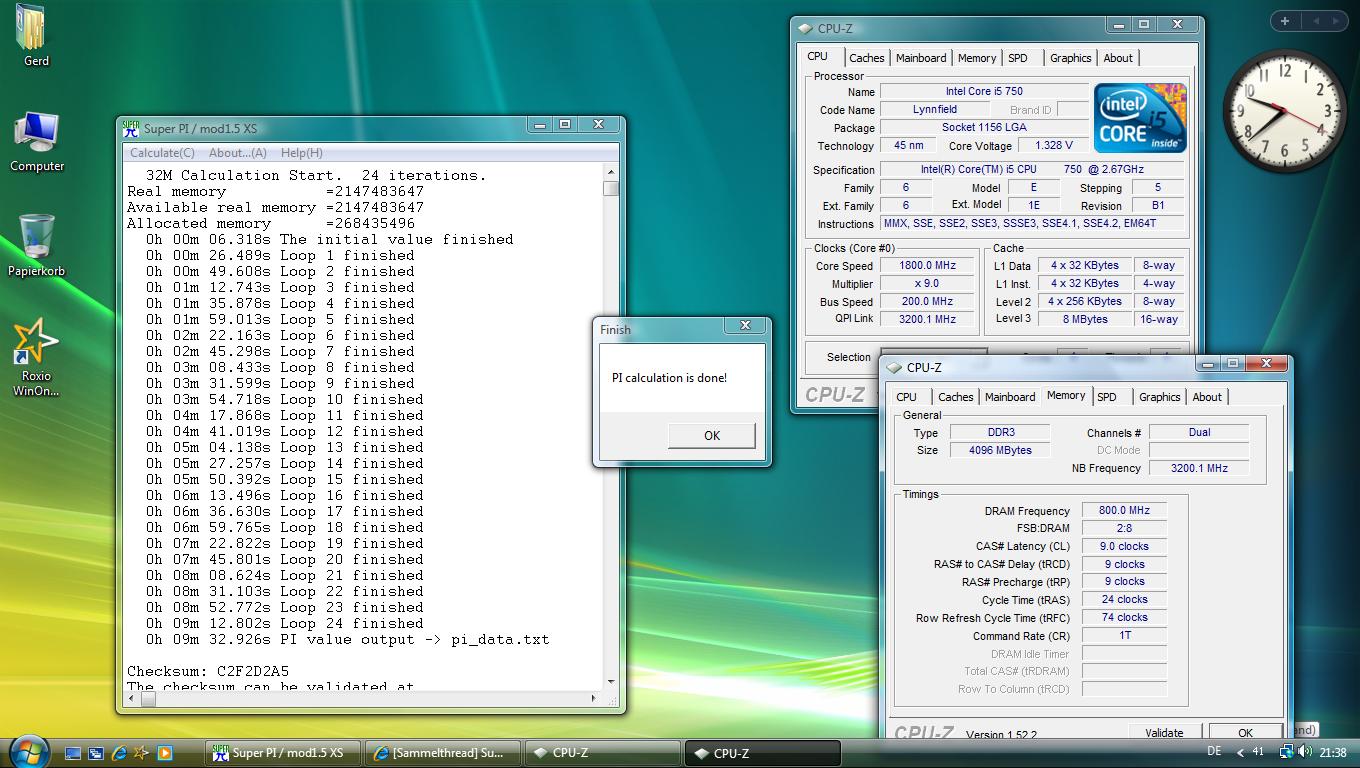
Task: Open the Gerd folder on desktop
Action: 35,30
